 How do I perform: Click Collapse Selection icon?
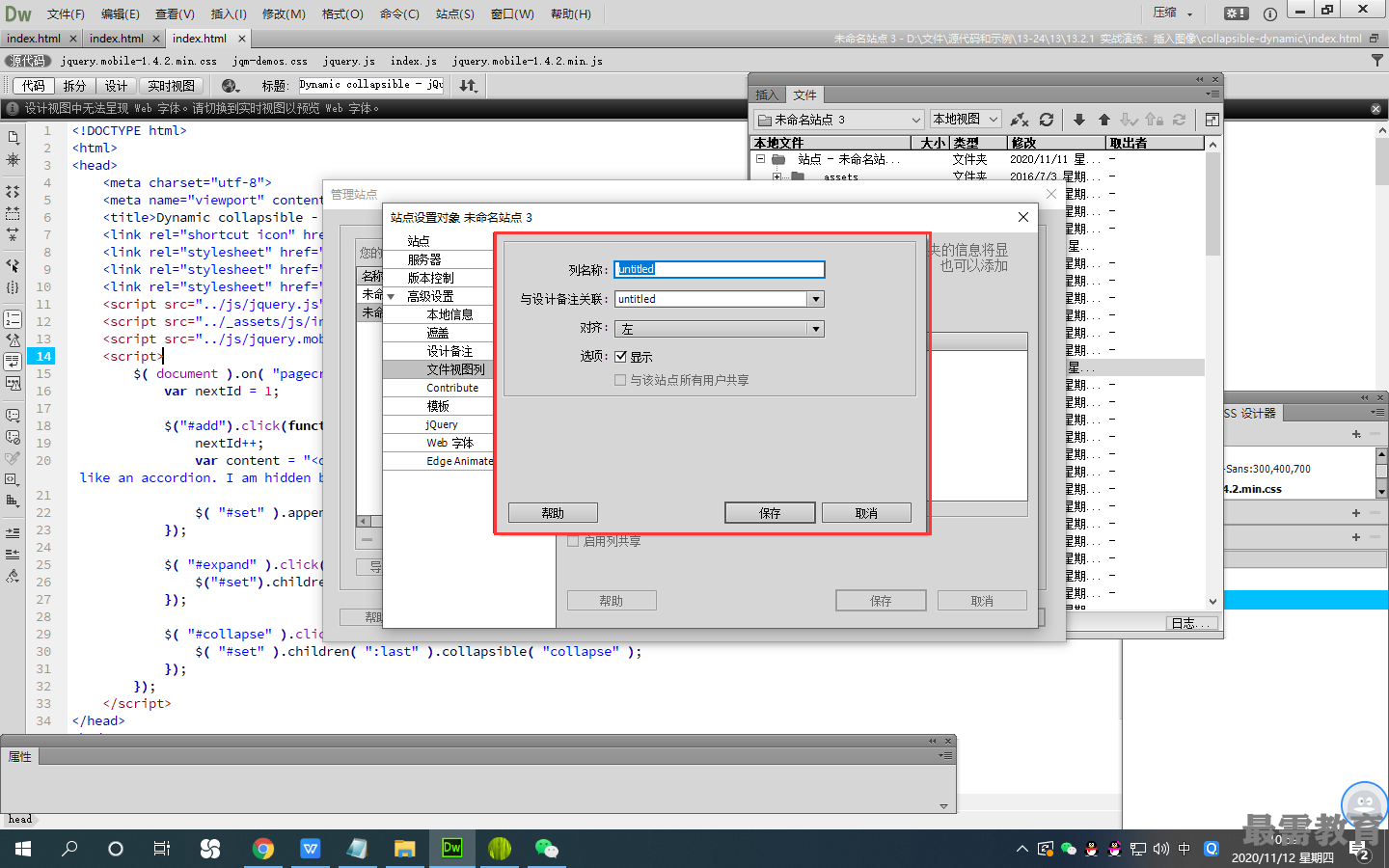click(x=13, y=213)
